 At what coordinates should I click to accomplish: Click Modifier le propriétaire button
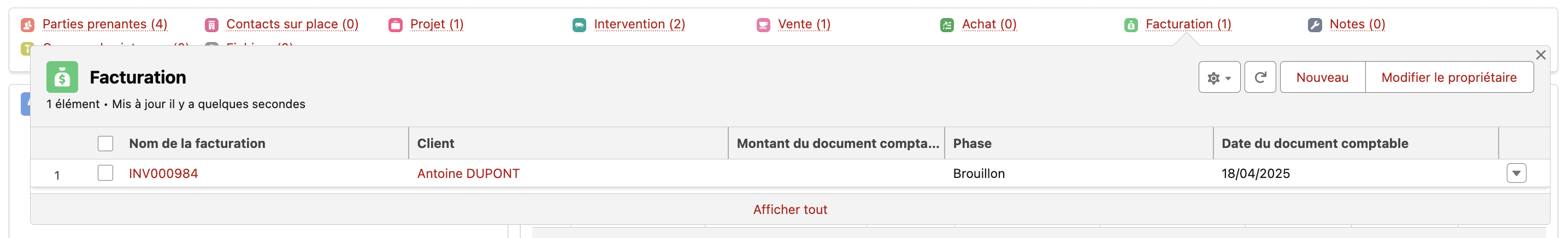coord(1448,78)
